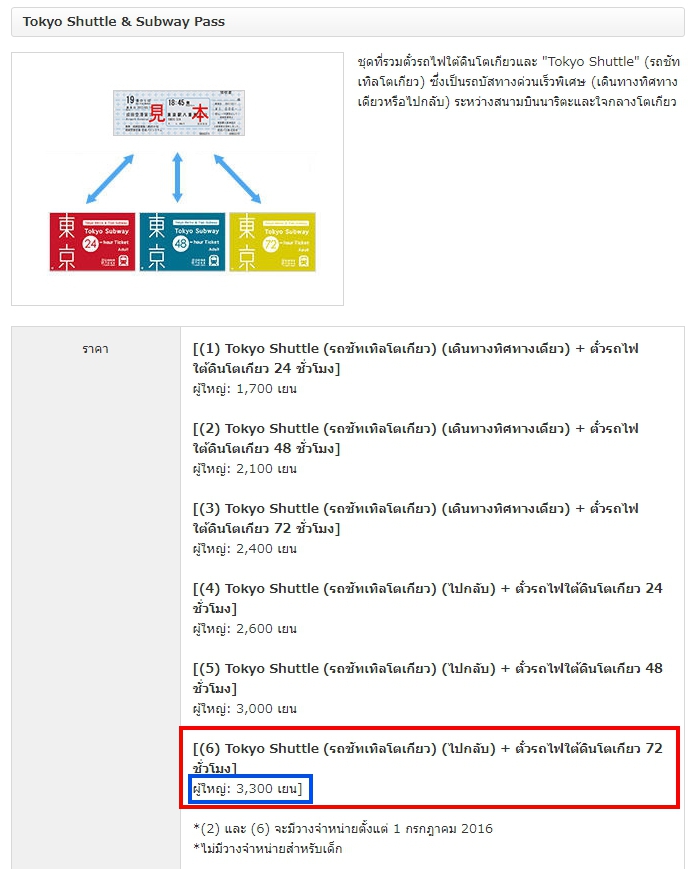Screen dimensions: 695x869
Task: Select the blue 48-hour Tokyo Subway ticket
Action: (x=182, y=242)
